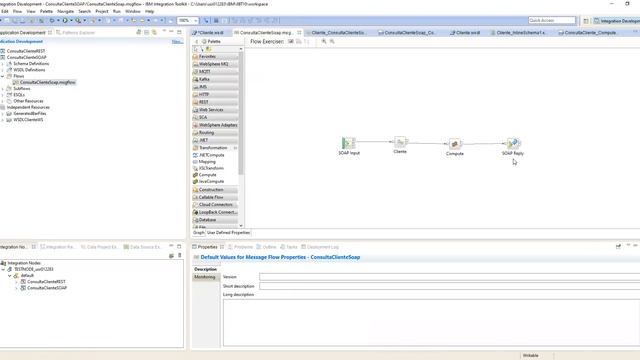This screenshot has width=640, height=360.
Task: Expand the WSDL Definitions folder
Action: [2, 70]
